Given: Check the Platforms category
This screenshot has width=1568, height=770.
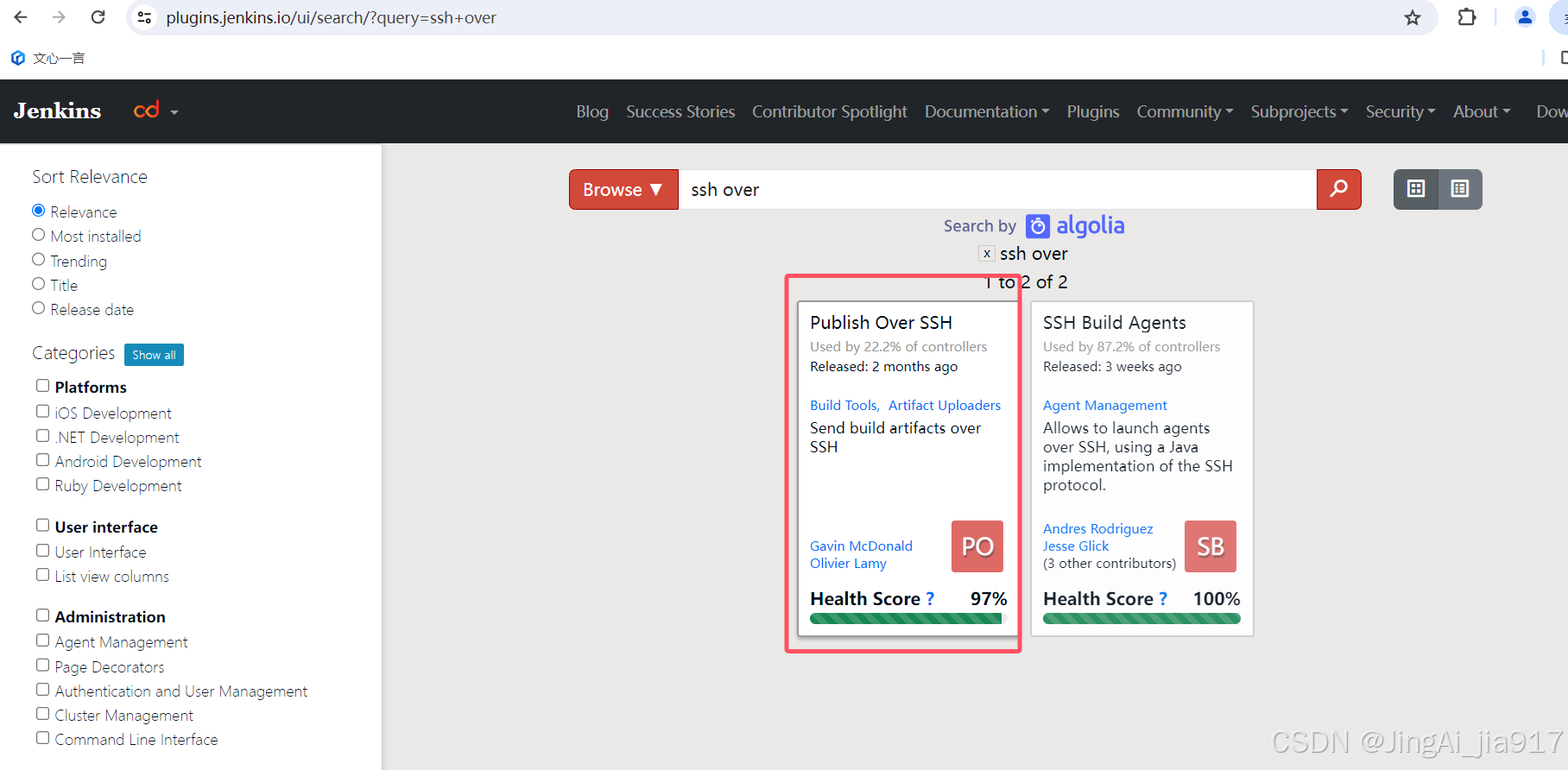Looking at the screenshot, I should 42,386.
